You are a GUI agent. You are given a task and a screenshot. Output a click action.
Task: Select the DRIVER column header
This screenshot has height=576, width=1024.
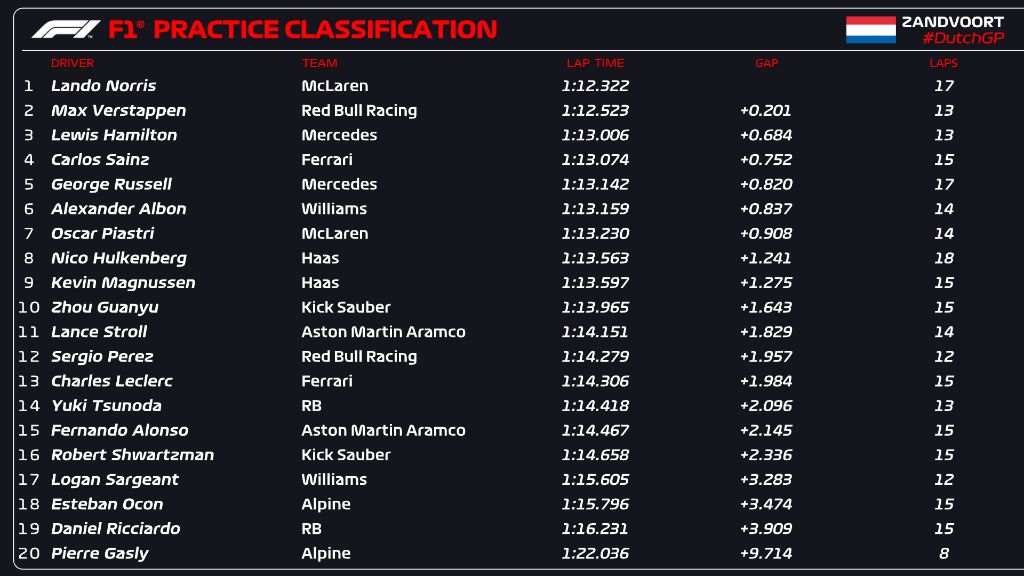click(72, 63)
